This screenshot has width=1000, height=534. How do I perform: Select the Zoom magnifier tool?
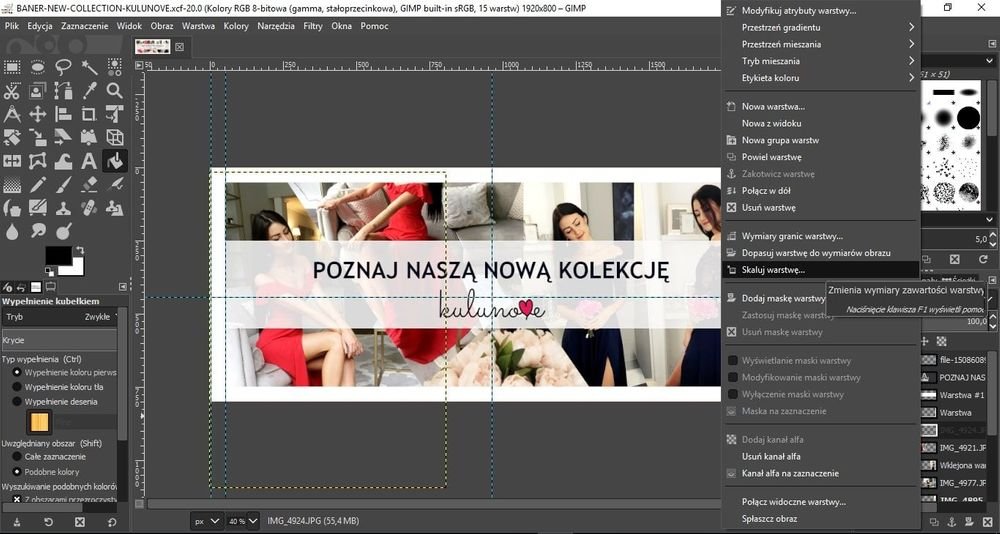pos(114,91)
